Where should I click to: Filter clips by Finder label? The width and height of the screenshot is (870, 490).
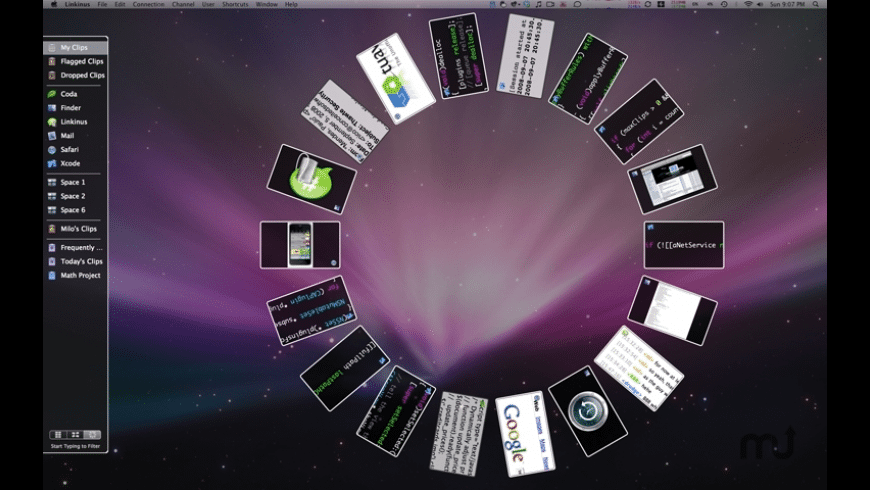click(70, 108)
